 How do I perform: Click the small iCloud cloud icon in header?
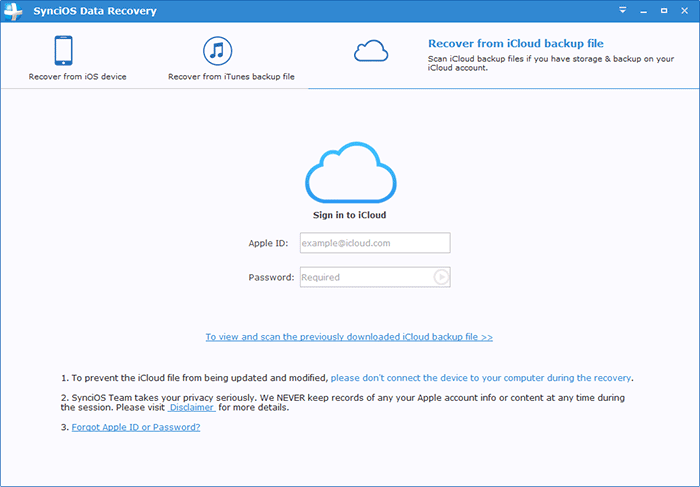371,51
